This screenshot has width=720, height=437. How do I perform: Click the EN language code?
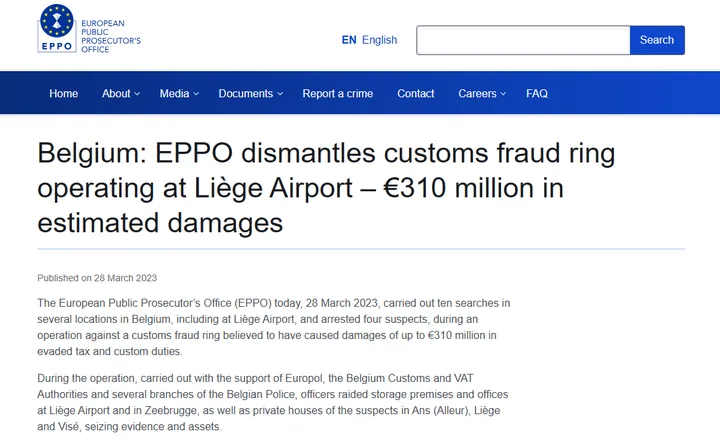pyautogui.click(x=349, y=40)
